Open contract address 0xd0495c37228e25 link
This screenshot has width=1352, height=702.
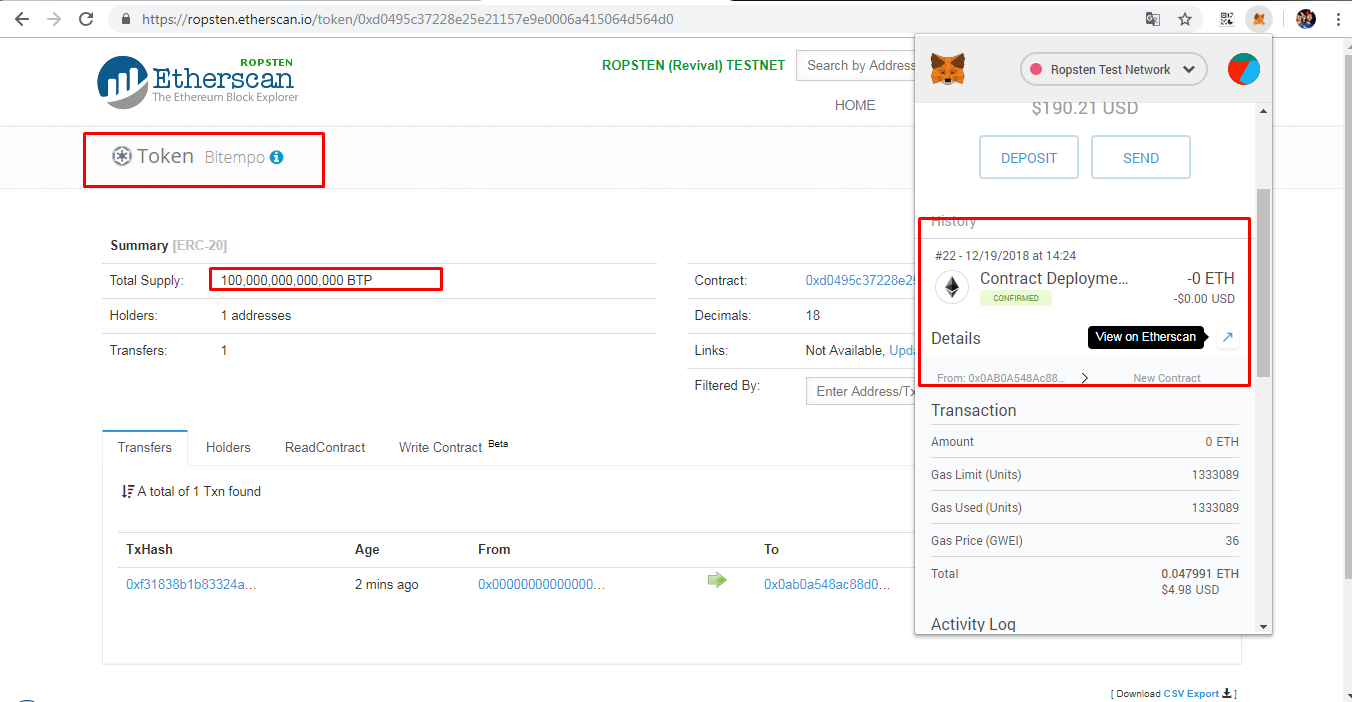[860, 281]
